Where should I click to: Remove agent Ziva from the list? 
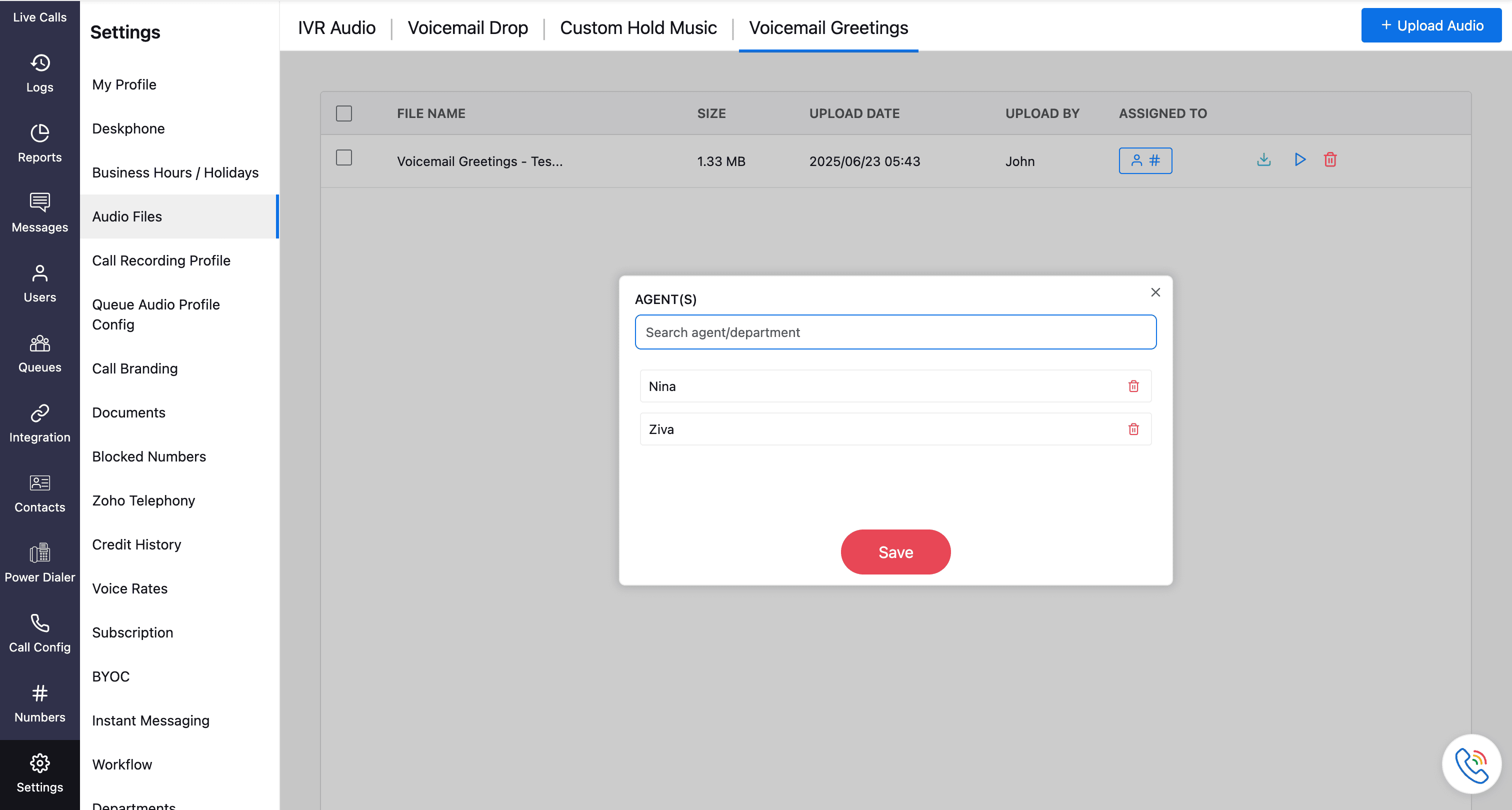[x=1133, y=429]
